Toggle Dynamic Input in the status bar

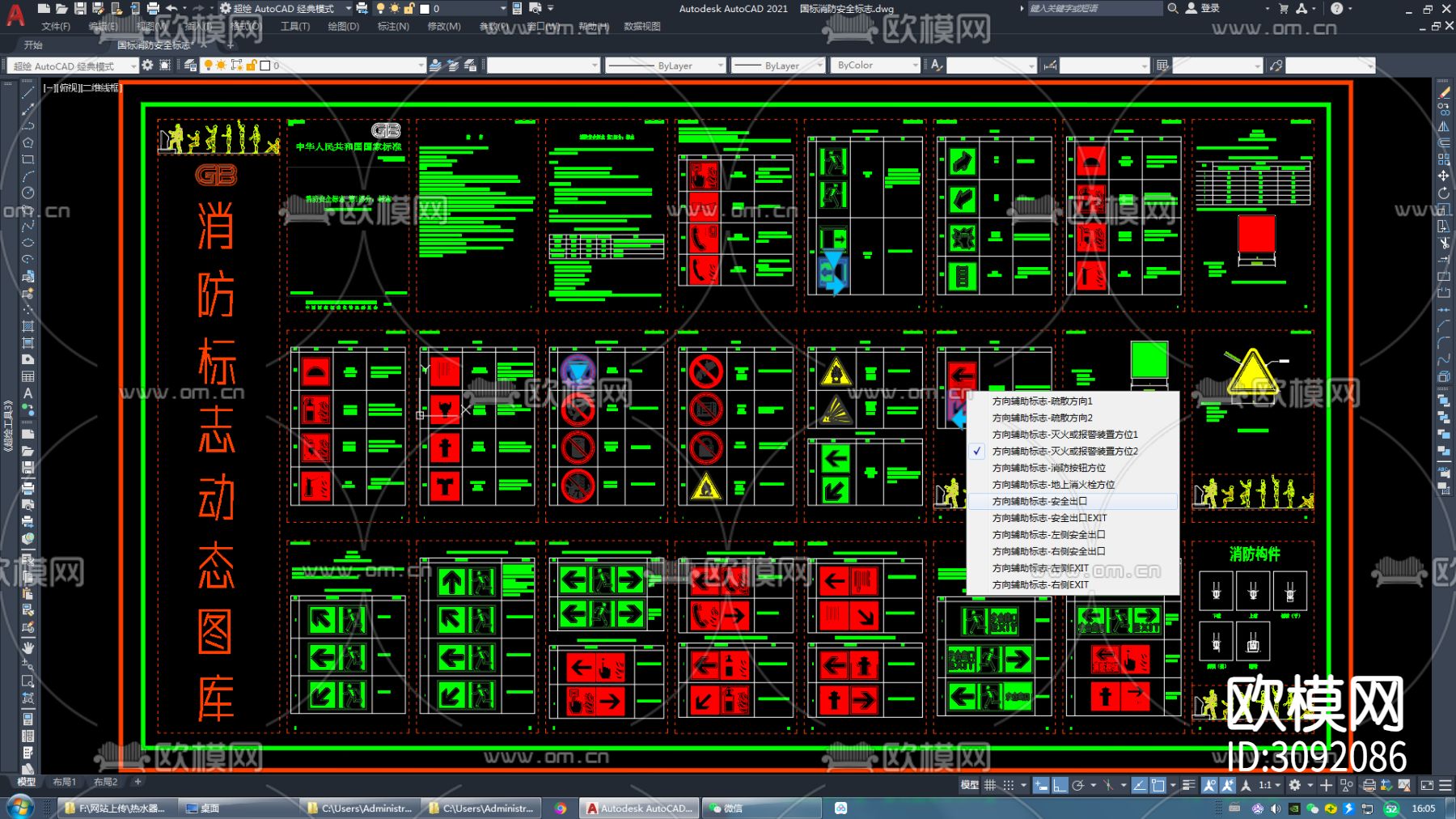(1041, 785)
